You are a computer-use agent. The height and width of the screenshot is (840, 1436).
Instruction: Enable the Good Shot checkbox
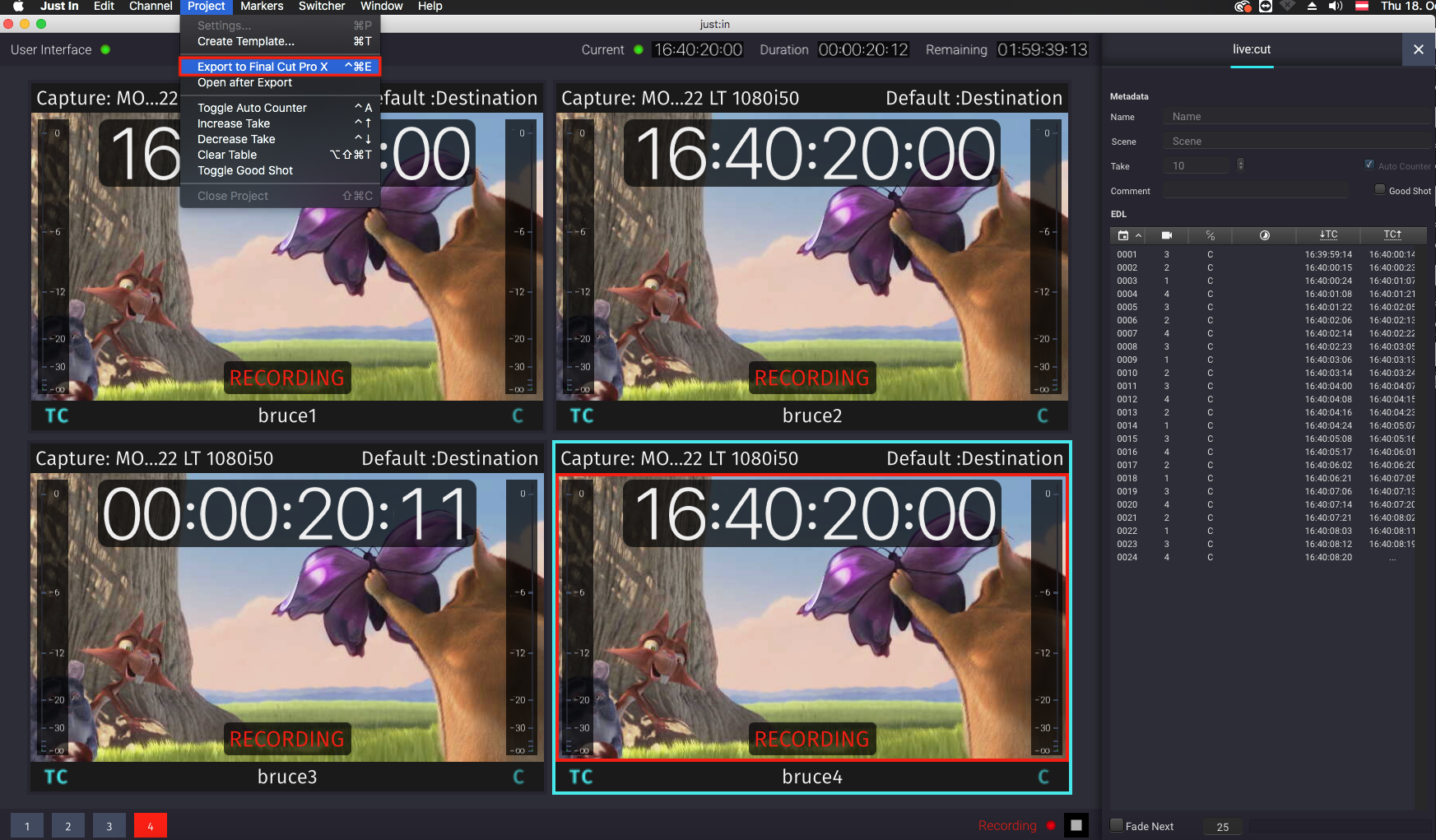[1380, 189]
